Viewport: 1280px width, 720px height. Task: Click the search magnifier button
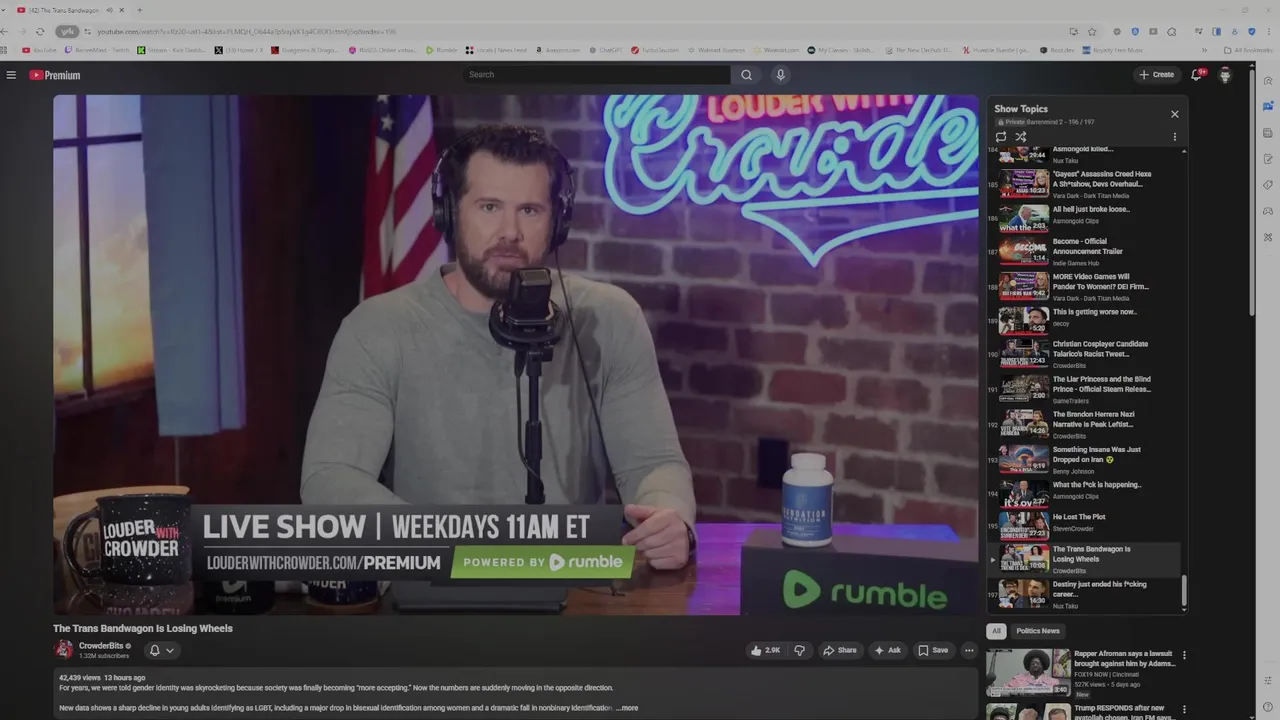746,75
